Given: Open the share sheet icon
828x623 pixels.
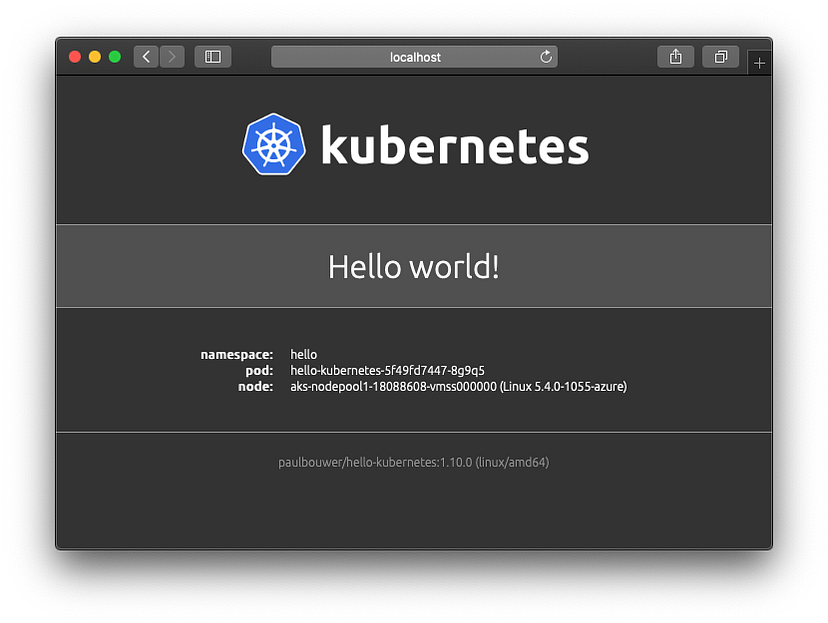Looking at the screenshot, I should (675, 57).
